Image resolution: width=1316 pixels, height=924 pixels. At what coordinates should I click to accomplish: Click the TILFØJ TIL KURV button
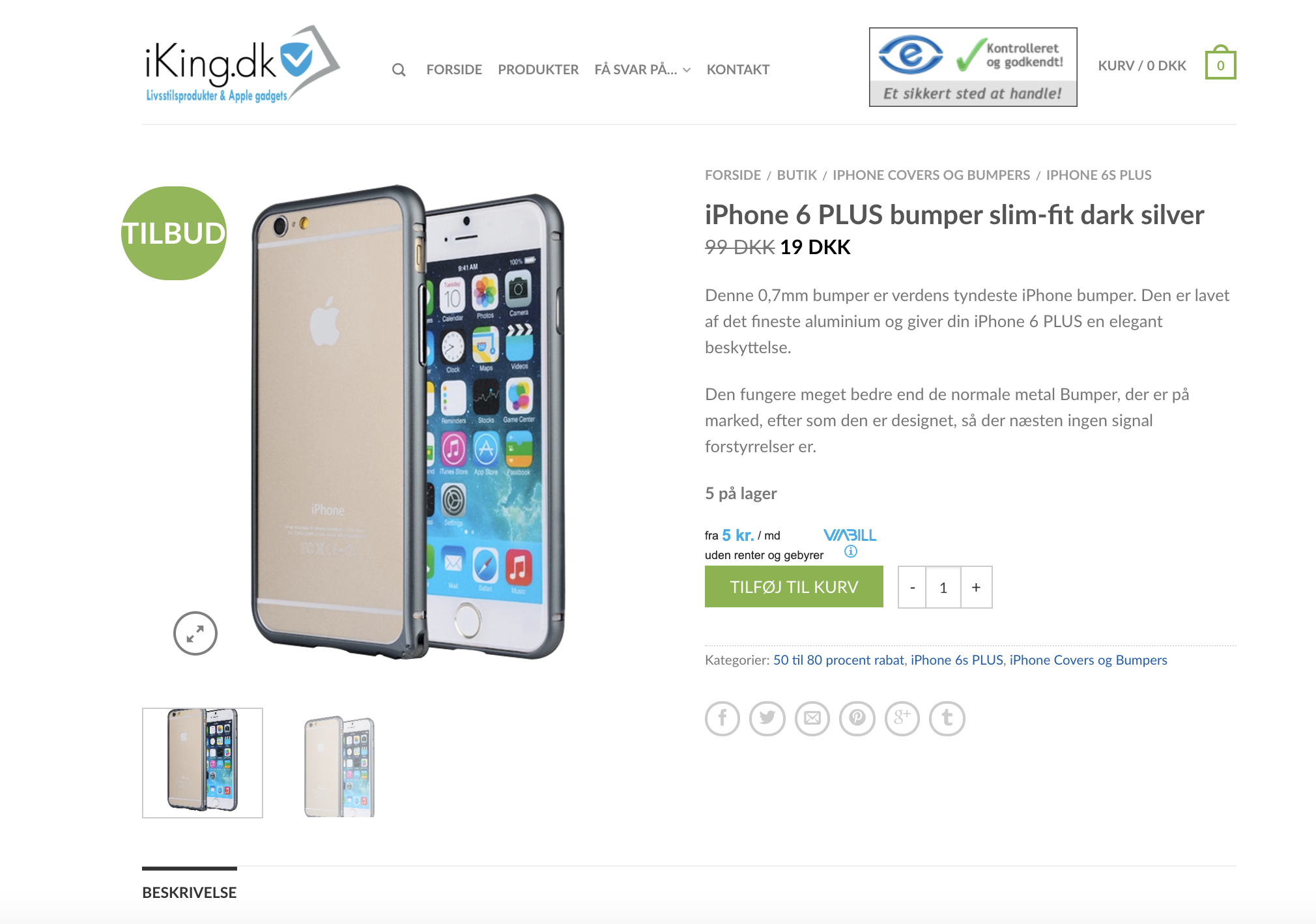[x=794, y=586]
